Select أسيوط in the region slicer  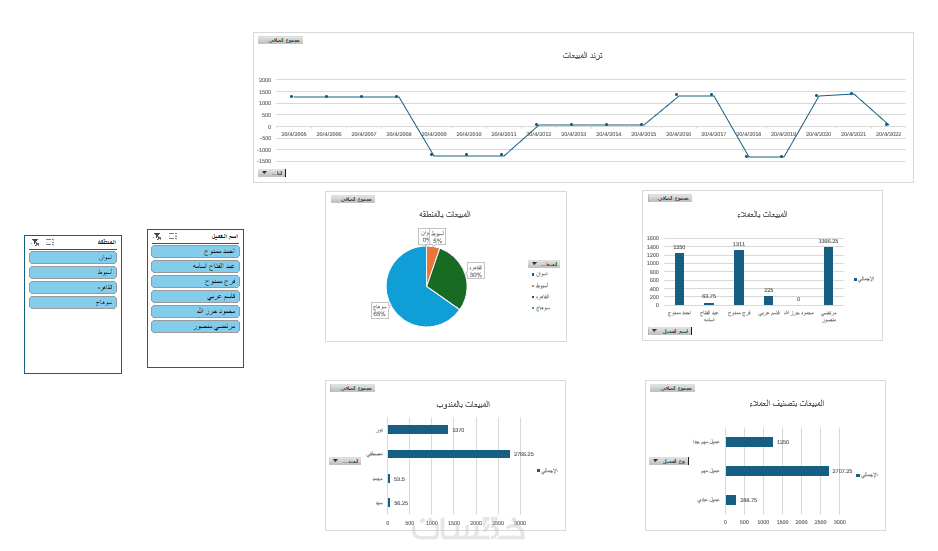click(73, 272)
